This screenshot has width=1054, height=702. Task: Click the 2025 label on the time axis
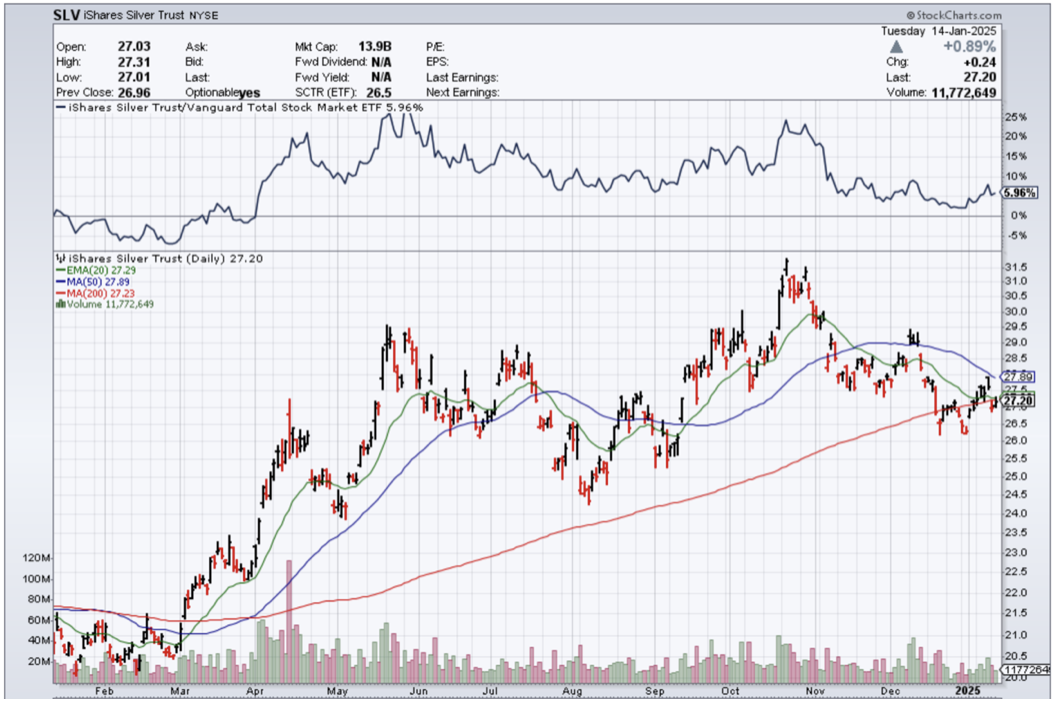pos(968,691)
